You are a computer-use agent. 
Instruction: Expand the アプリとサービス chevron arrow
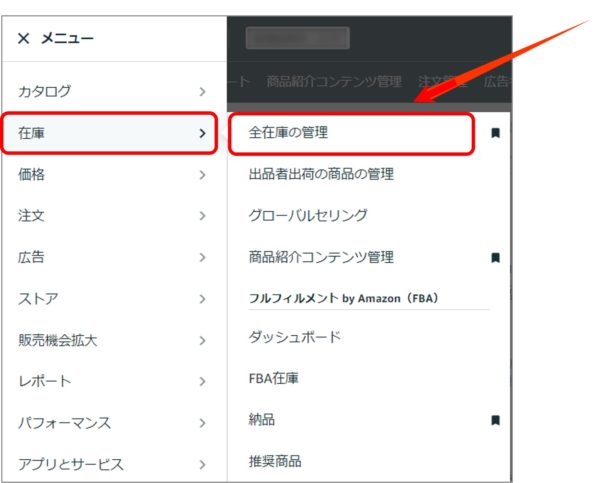point(202,464)
